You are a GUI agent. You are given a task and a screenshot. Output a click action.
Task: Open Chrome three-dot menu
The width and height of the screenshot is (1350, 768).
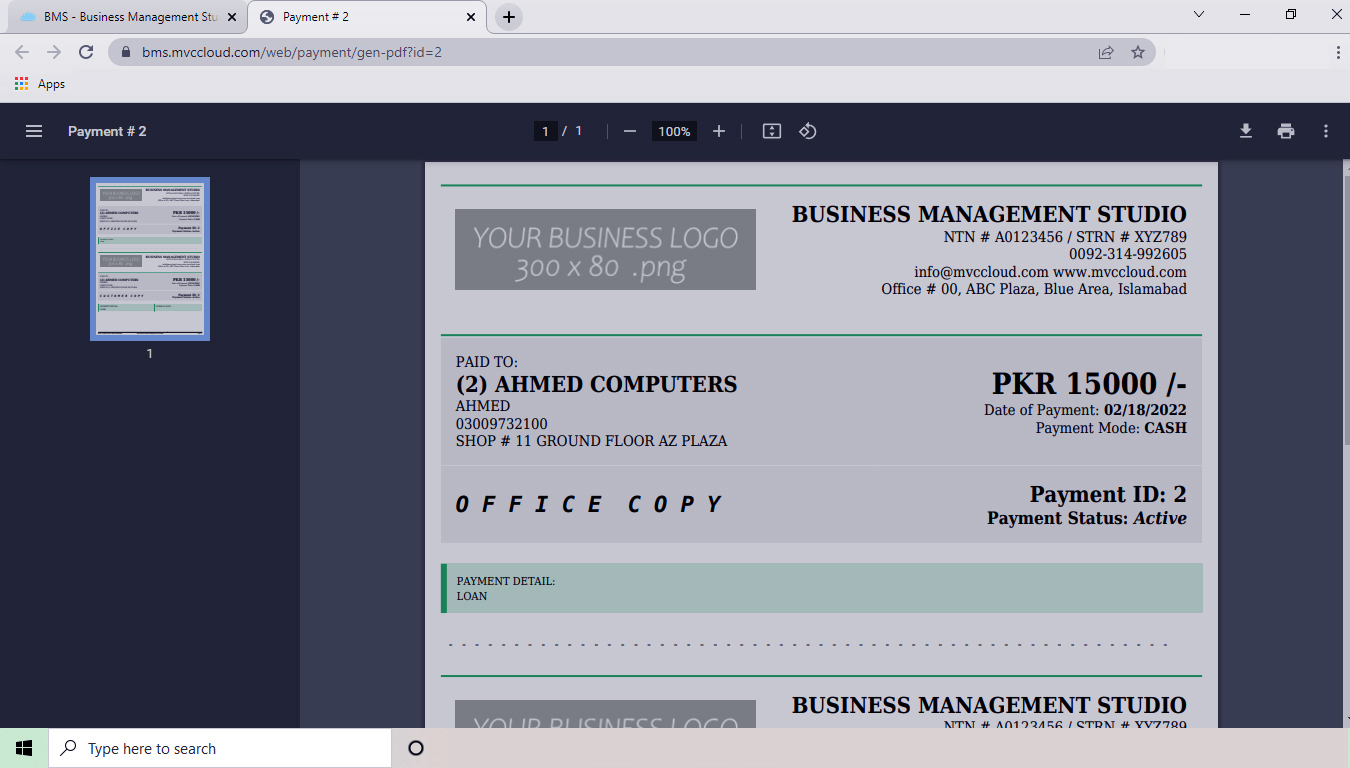[x=1338, y=52]
